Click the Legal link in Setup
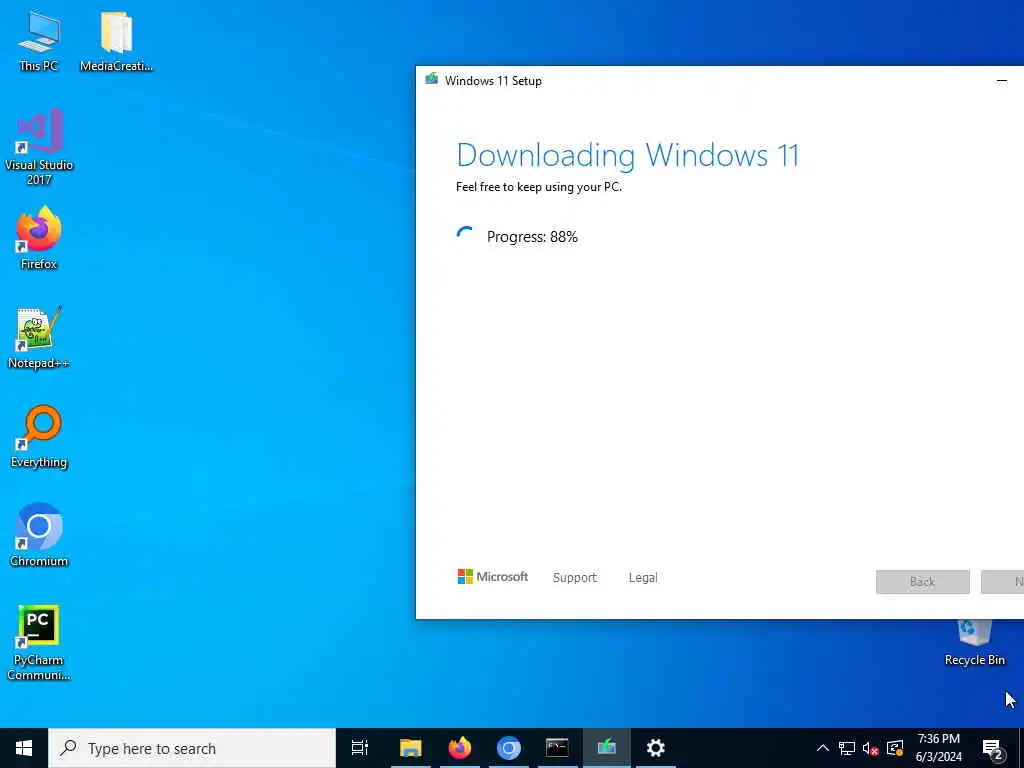 tap(643, 577)
